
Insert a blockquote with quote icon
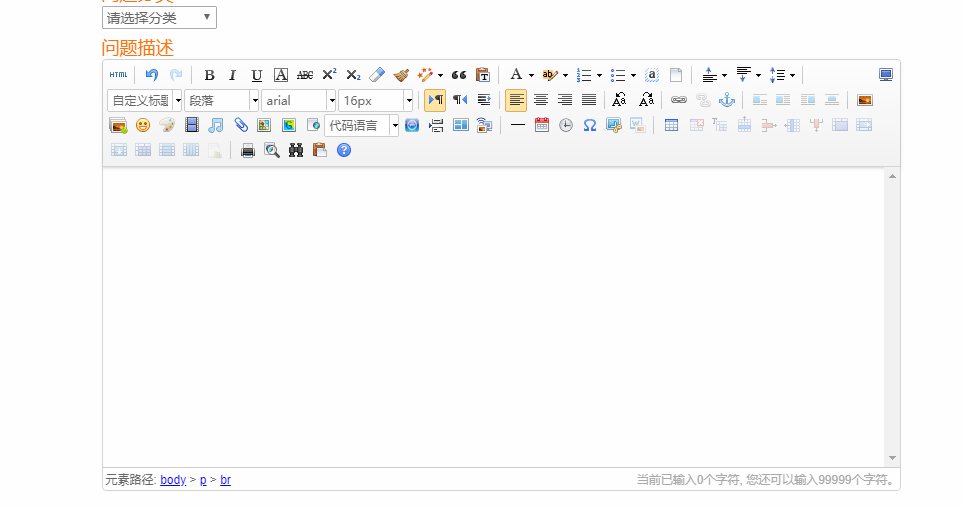coord(459,75)
